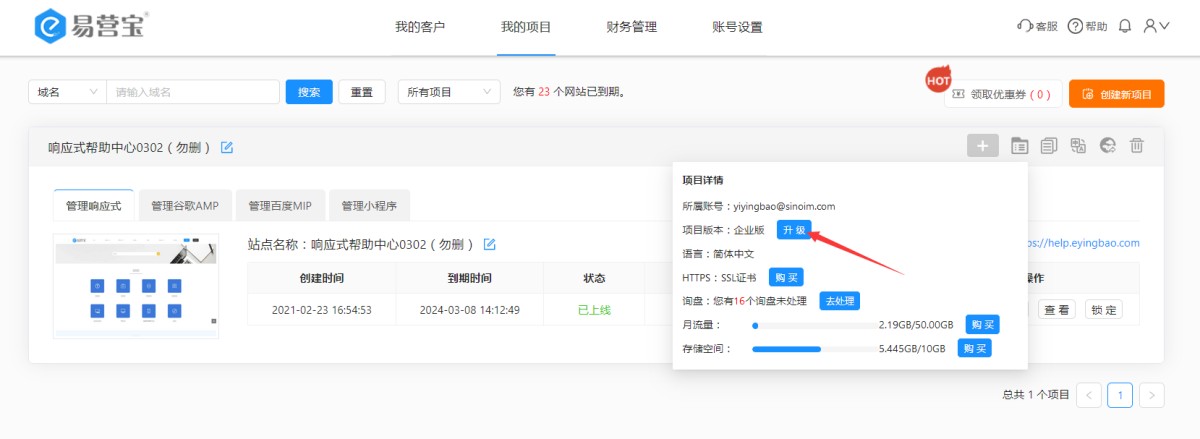
Task: Go to 我的项目 menu
Action: coord(526,27)
